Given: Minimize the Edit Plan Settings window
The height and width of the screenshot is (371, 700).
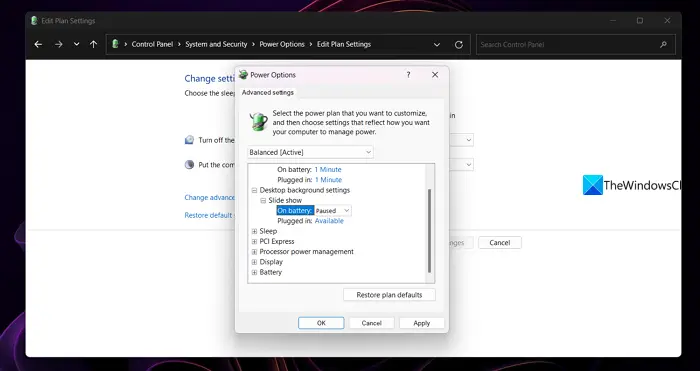Looking at the screenshot, I should pos(613,21).
